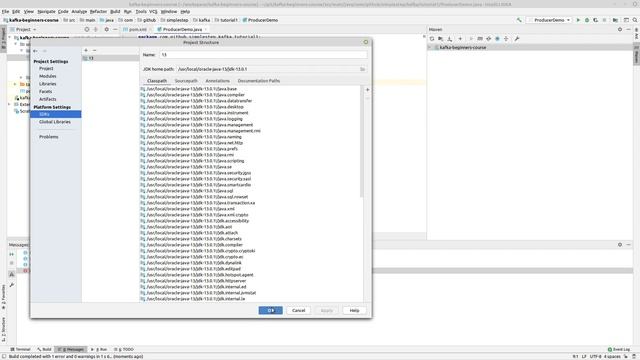640x360 pixels.
Task: Open the Build tool window tab
Action: coord(44,349)
